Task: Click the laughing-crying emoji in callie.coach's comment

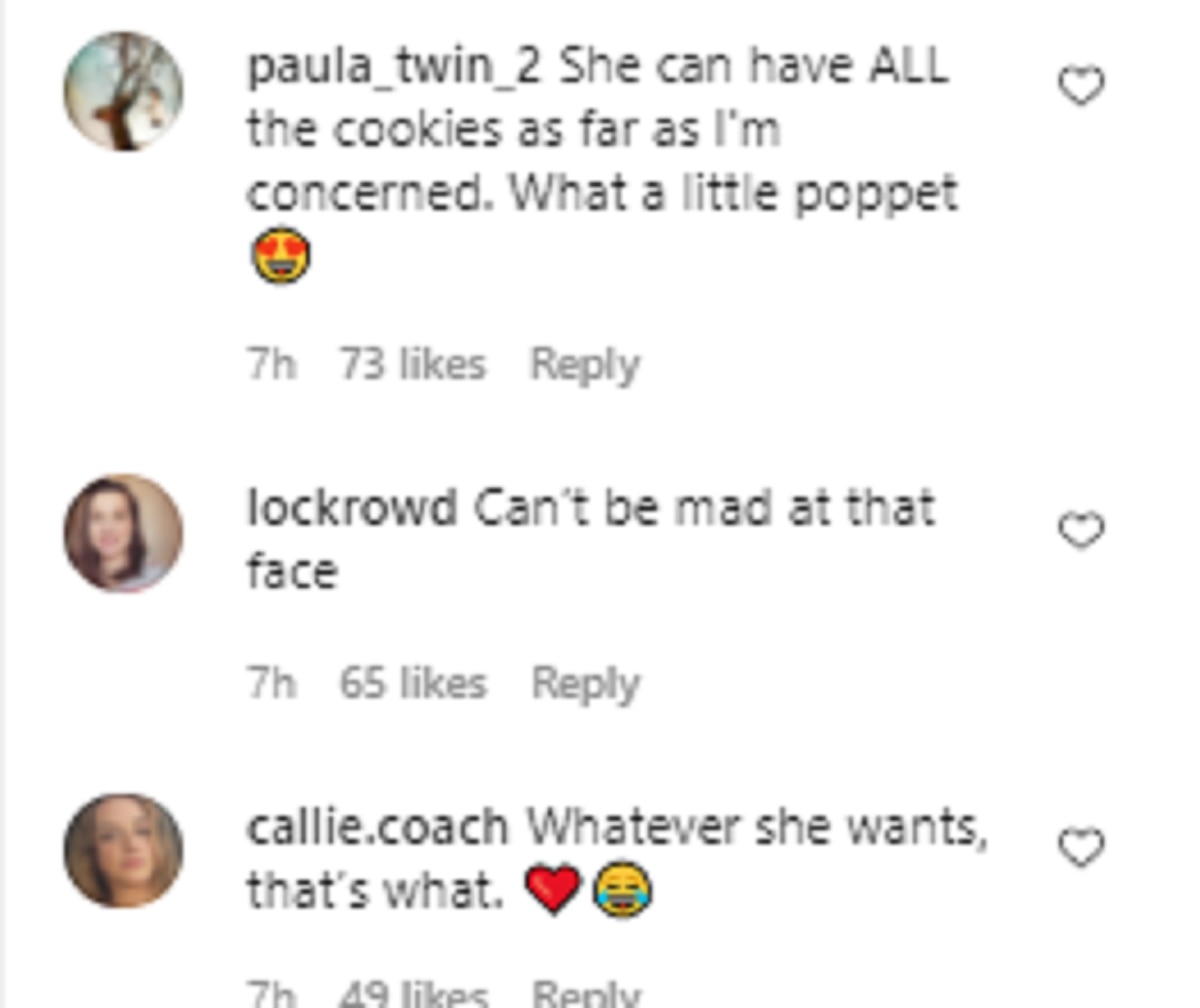Action: [x=622, y=891]
